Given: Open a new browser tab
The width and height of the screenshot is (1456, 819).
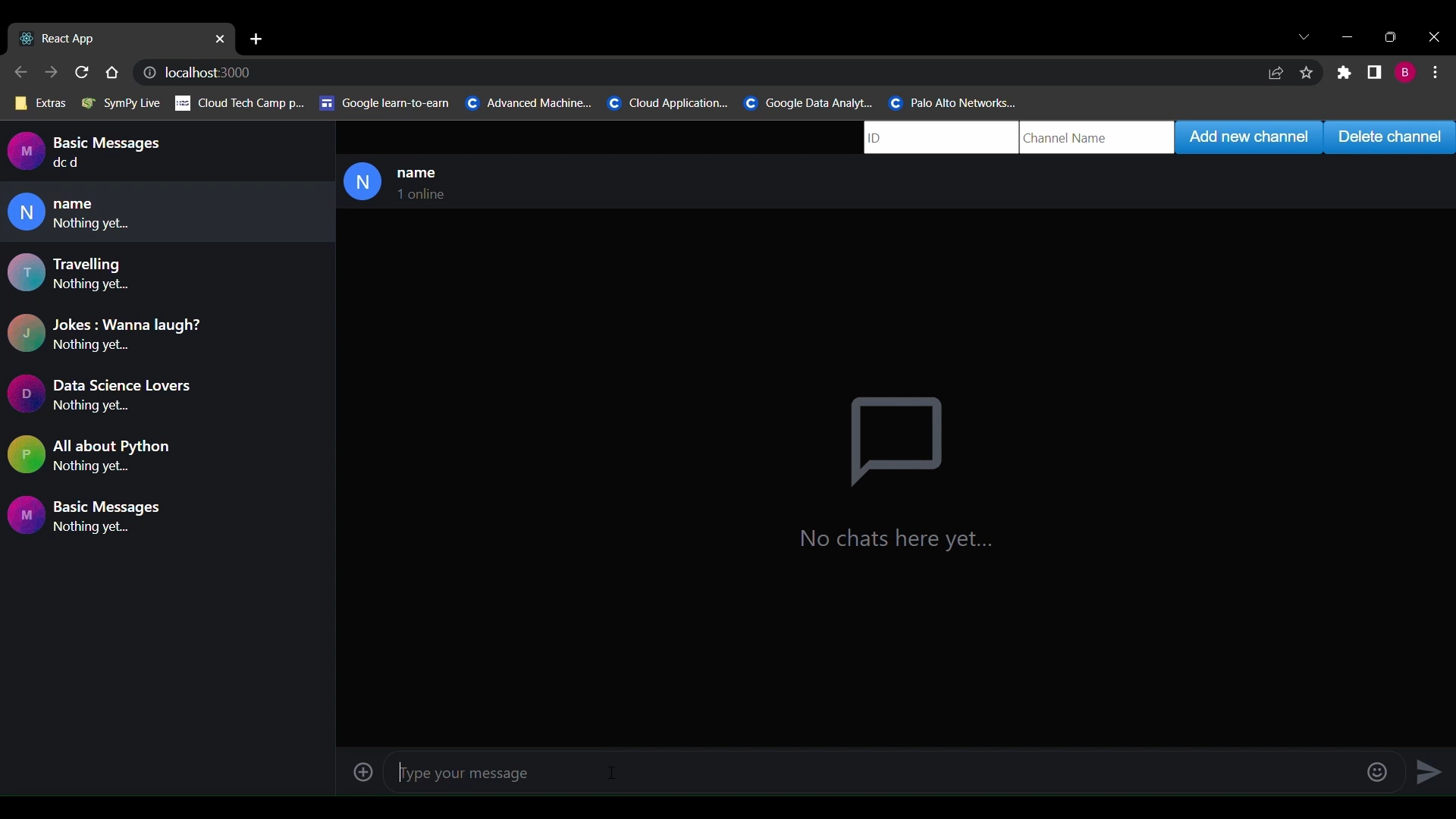Looking at the screenshot, I should [x=257, y=39].
